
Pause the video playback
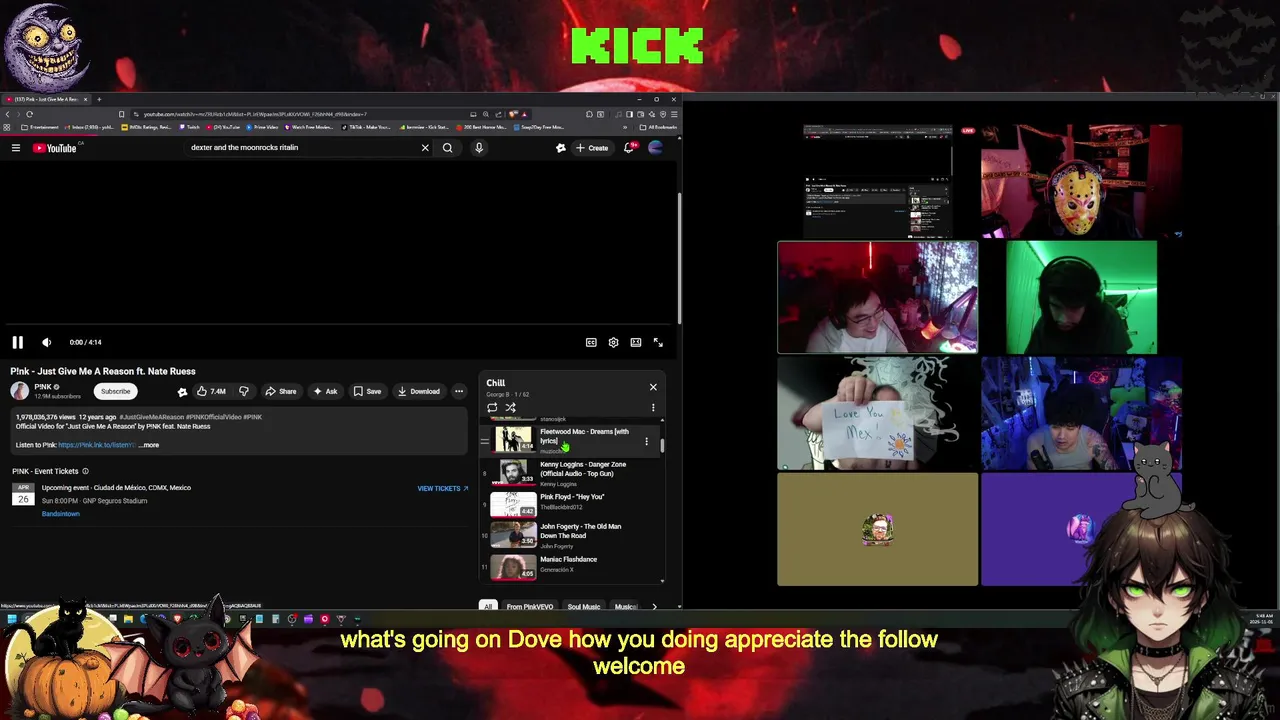click(x=17, y=342)
